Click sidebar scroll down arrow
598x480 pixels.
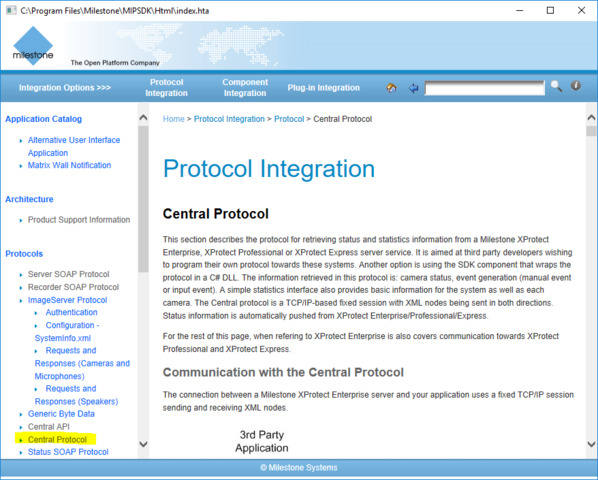click(143, 444)
